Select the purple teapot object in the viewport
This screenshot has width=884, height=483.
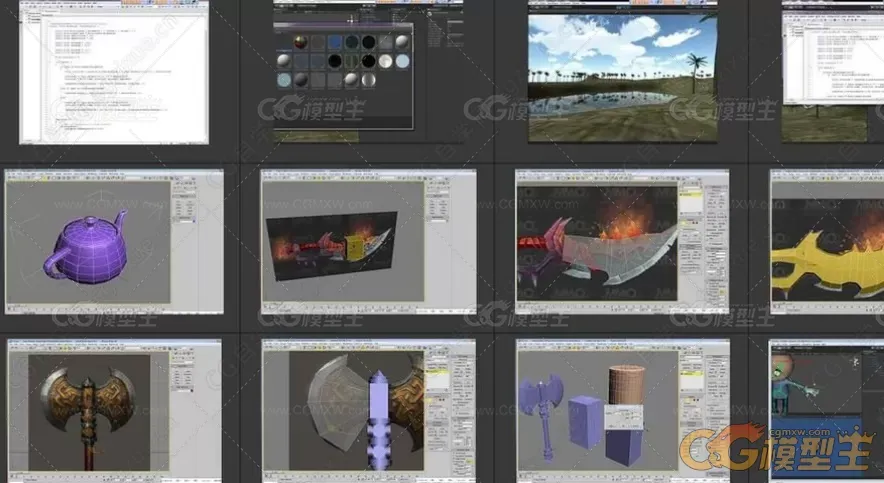pos(86,247)
